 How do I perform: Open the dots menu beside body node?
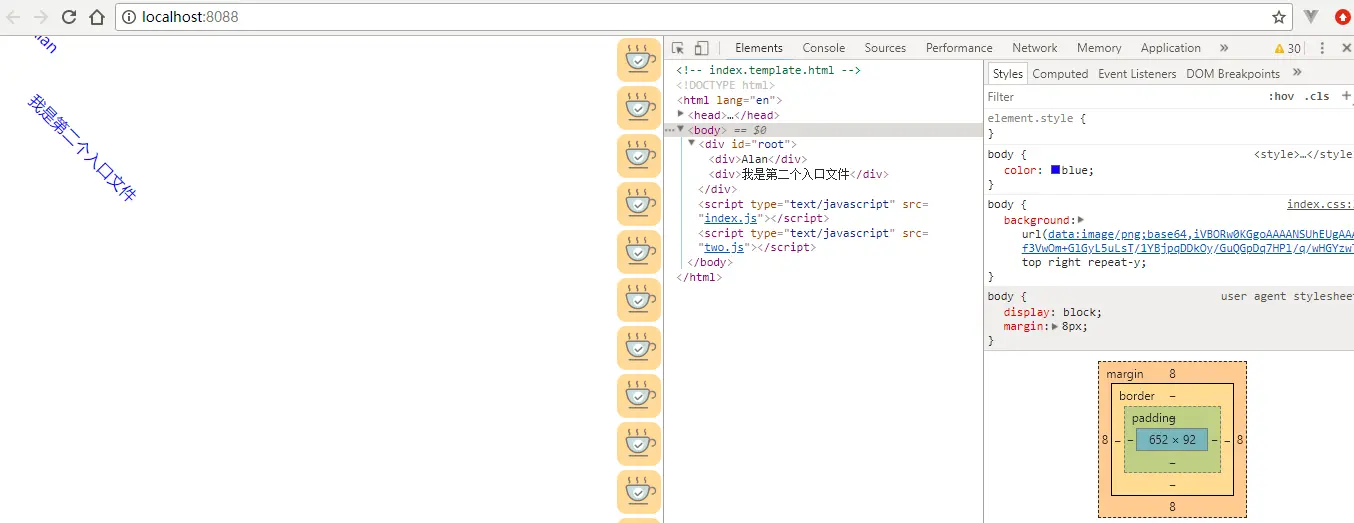tap(670, 130)
